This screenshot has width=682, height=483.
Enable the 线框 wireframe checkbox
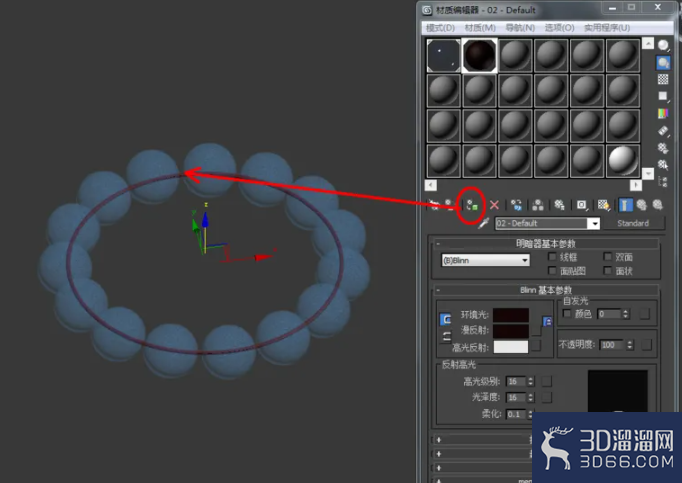[x=552, y=257]
